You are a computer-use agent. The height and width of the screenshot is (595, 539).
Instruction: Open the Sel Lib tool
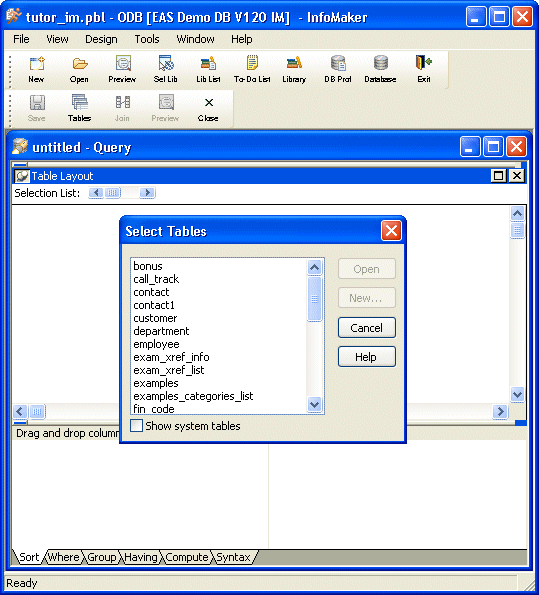(x=166, y=64)
